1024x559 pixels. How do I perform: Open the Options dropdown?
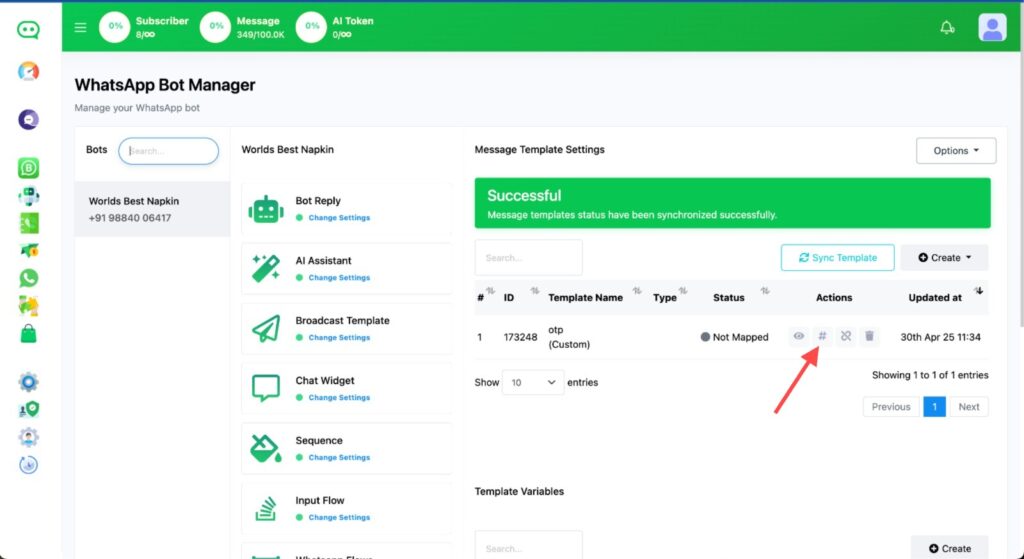pyautogui.click(x=955, y=151)
